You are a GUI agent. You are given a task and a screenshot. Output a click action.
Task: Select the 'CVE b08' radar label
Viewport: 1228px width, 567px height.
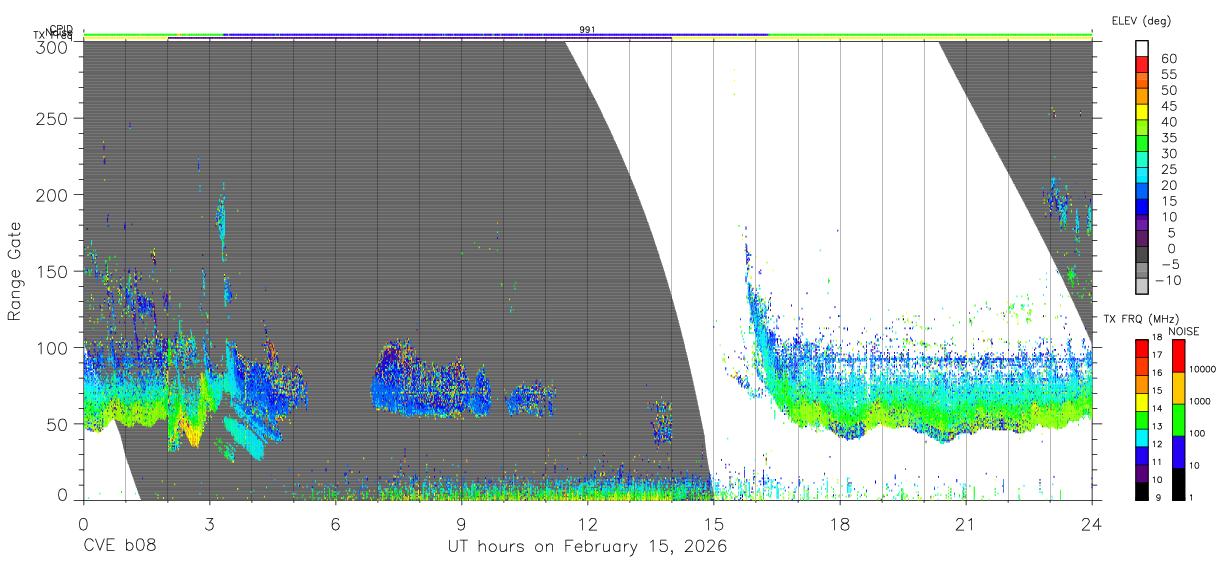coord(118,547)
